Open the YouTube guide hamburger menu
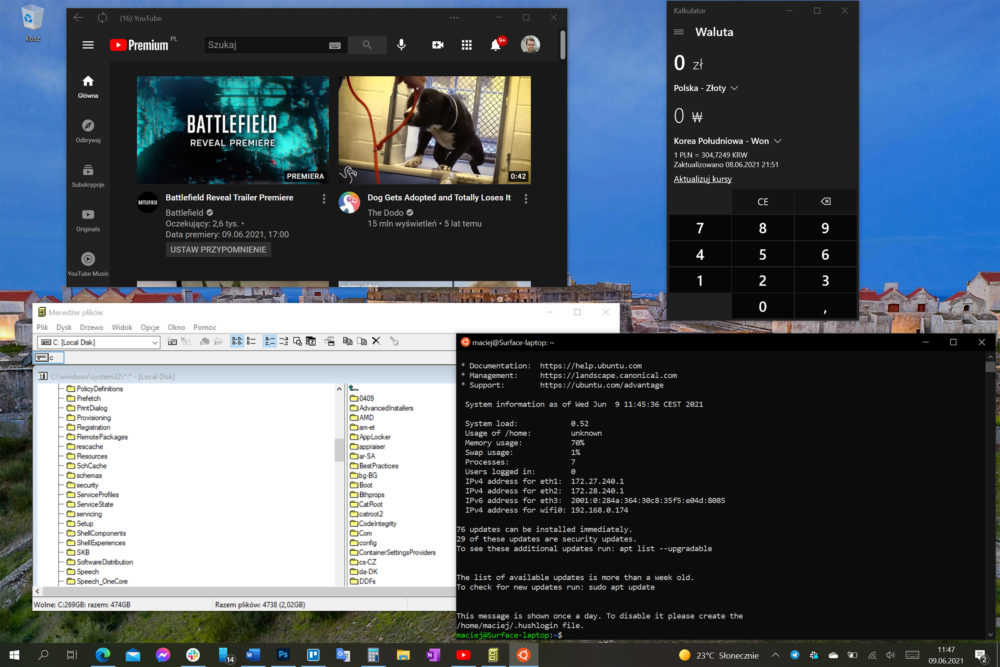Image resolution: width=1000 pixels, height=667 pixels. click(88, 45)
